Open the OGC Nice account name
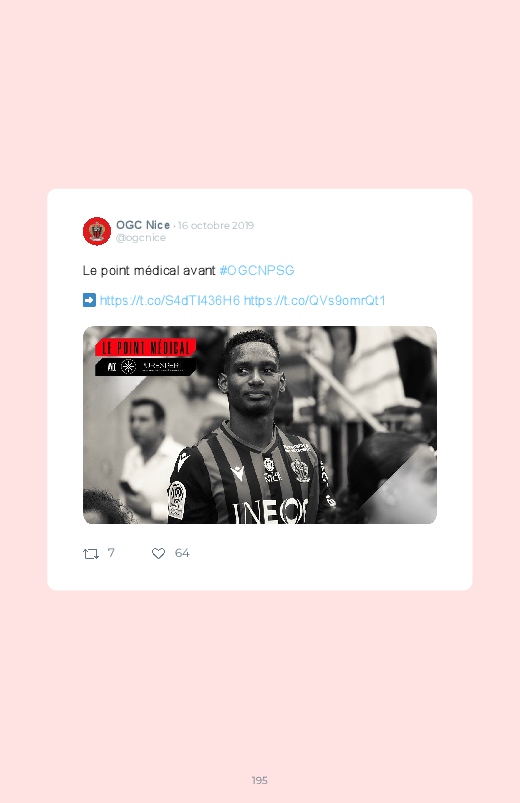This screenshot has height=803, width=520. point(143,225)
